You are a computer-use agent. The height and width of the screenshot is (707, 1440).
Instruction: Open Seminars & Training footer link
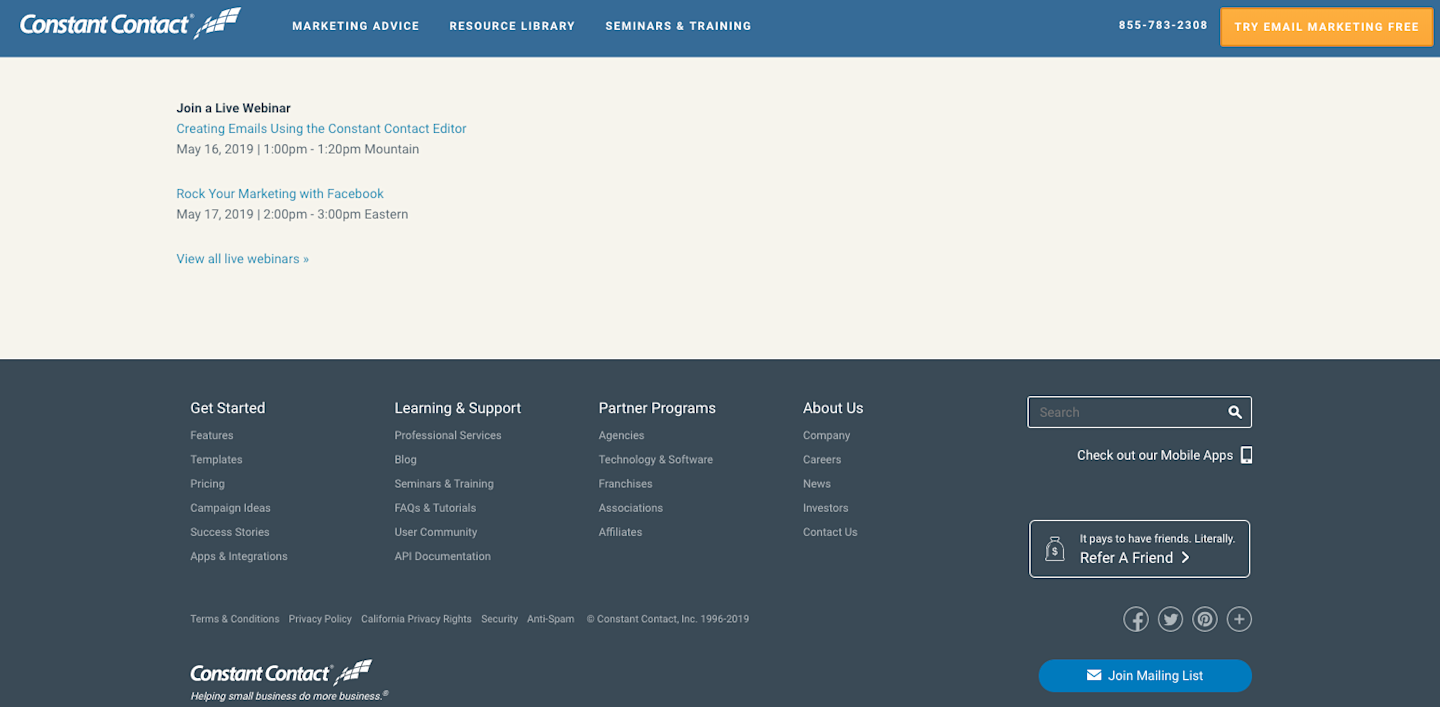pos(444,484)
